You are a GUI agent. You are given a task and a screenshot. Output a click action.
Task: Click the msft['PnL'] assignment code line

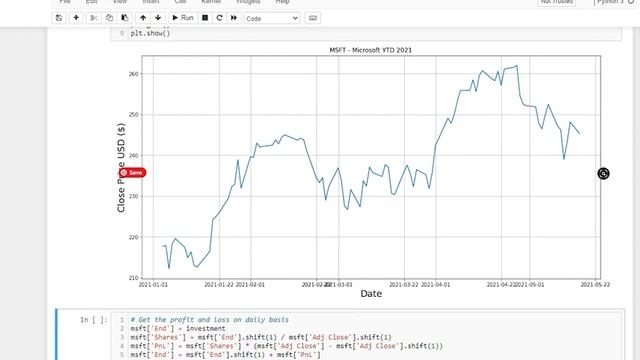287,346
